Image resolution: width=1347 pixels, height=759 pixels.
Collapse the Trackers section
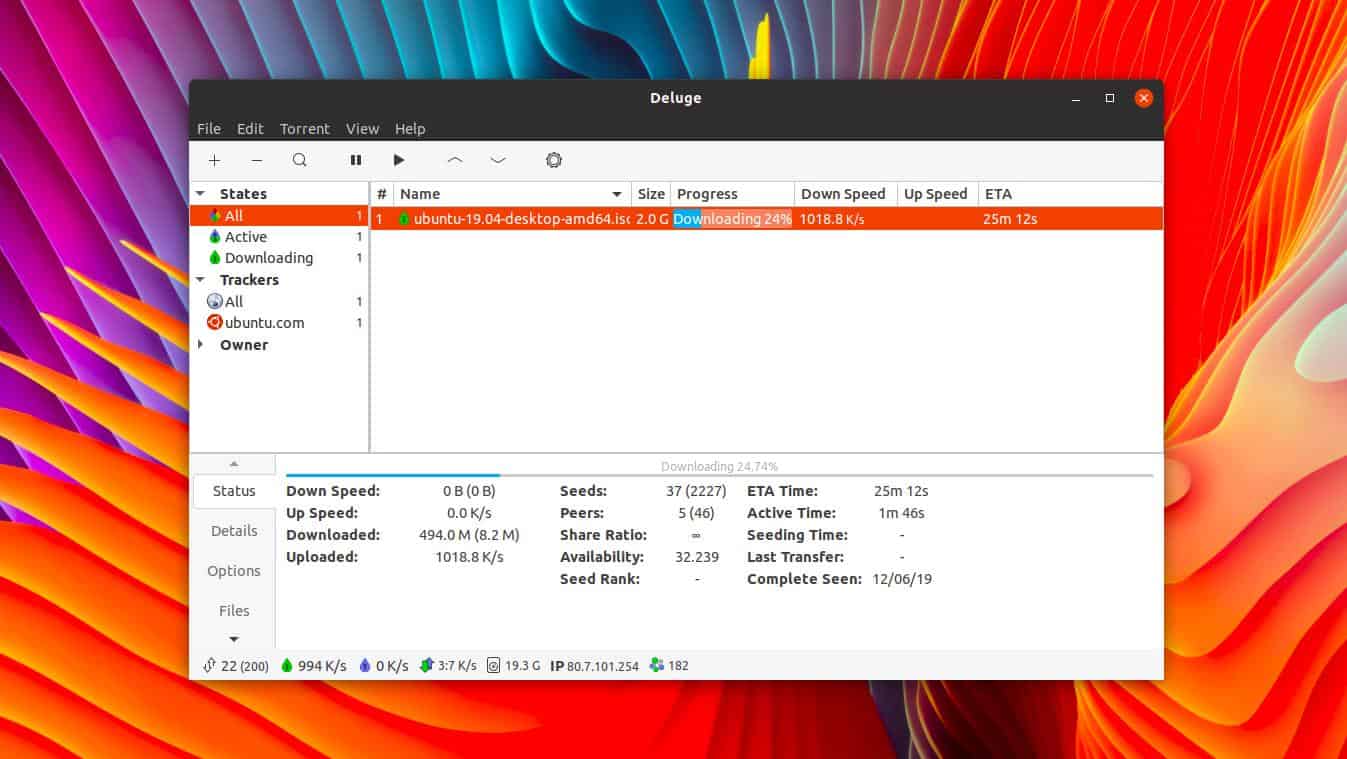point(200,280)
